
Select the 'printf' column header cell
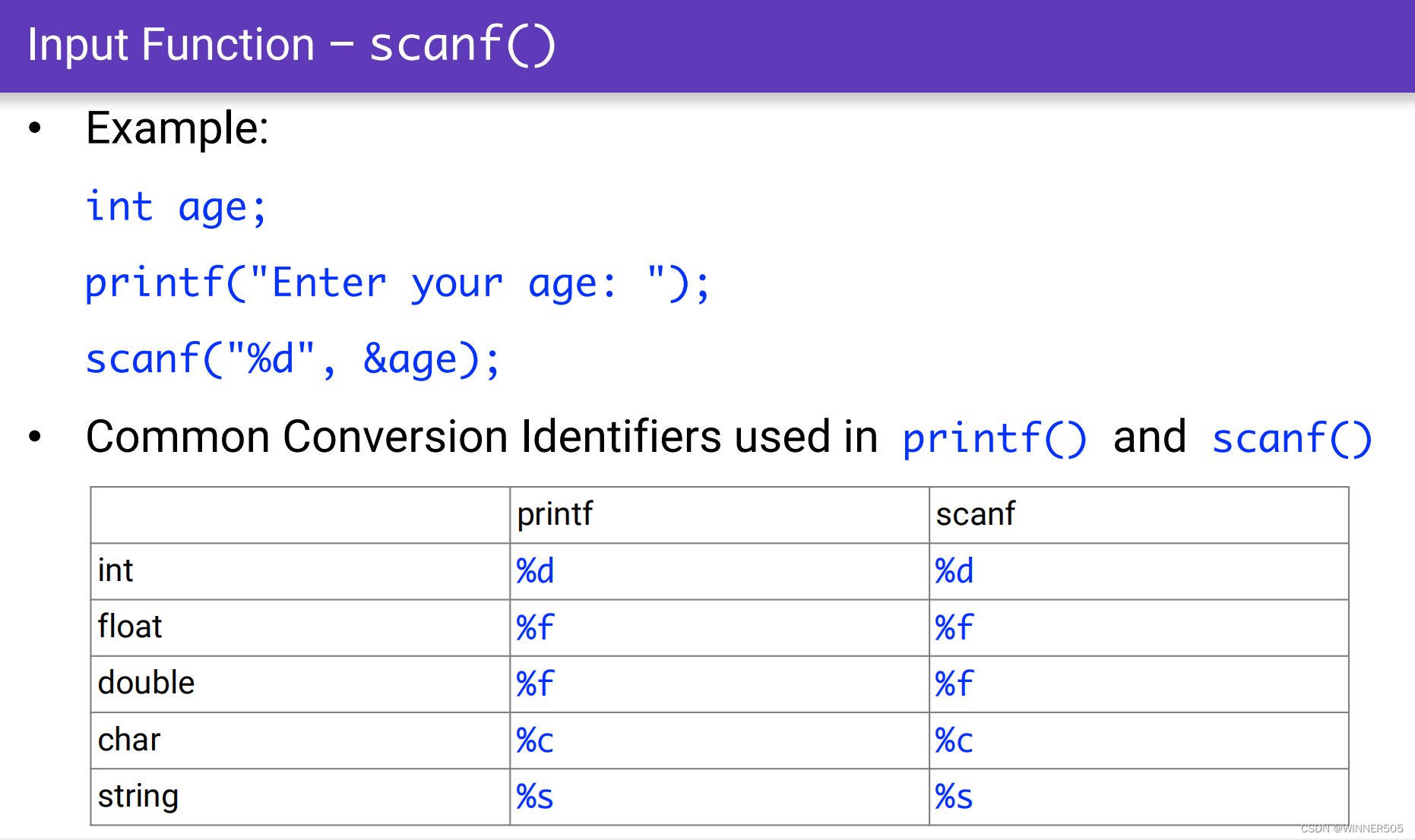pyautogui.click(x=719, y=515)
